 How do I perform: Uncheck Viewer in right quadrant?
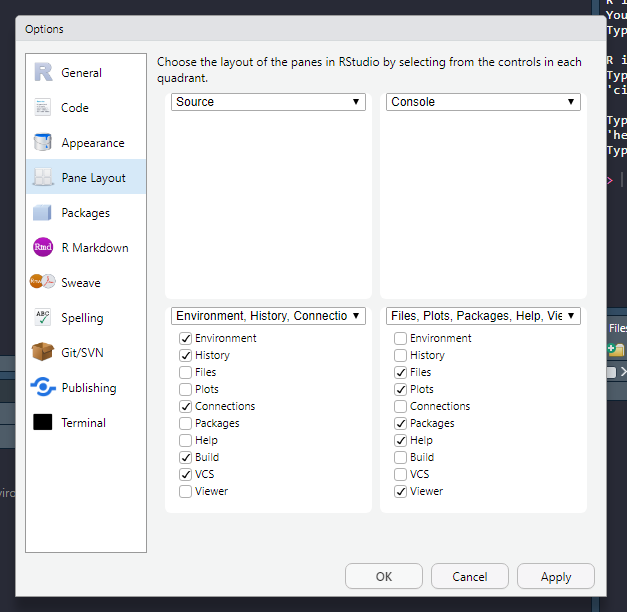click(x=400, y=491)
